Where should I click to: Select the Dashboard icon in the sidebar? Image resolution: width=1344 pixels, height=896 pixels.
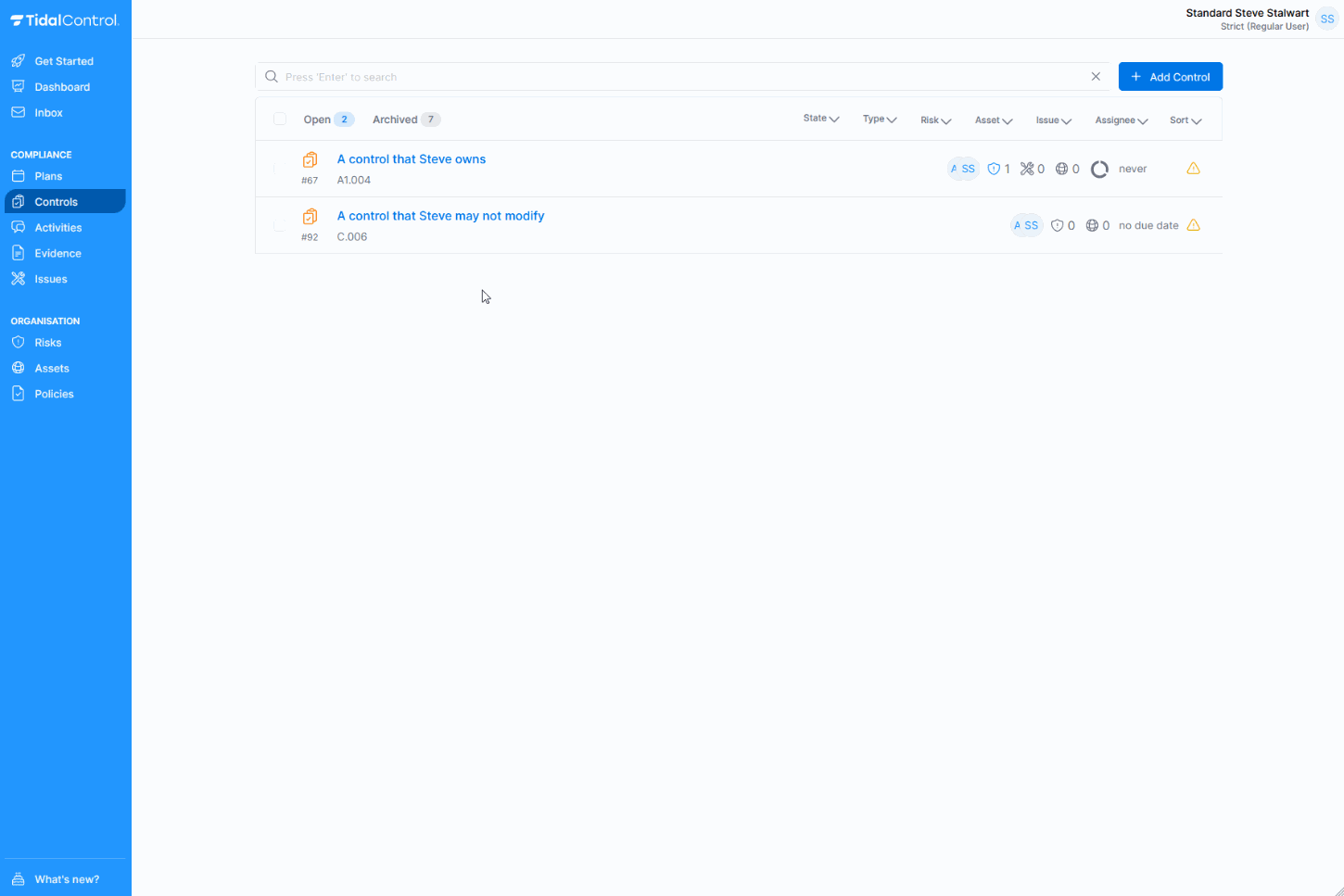pos(19,86)
